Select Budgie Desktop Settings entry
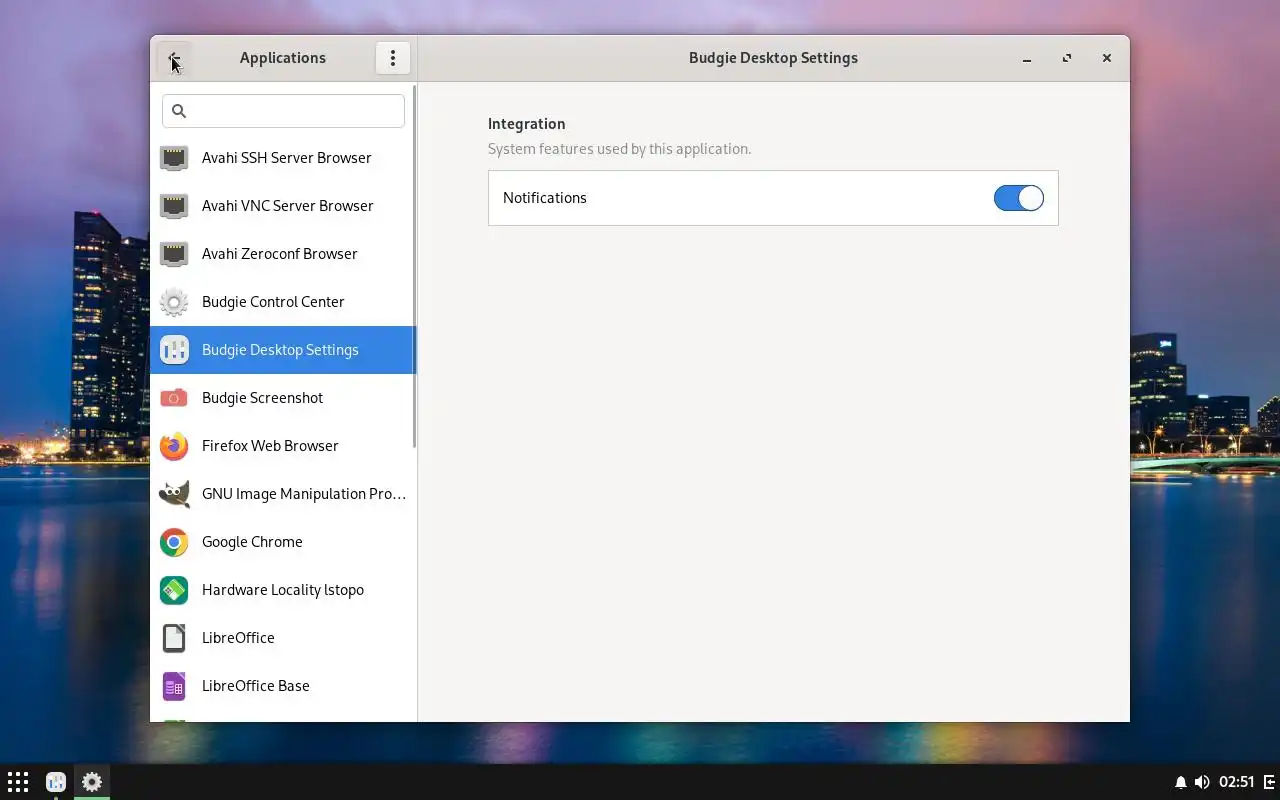1280x800 pixels. tap(283, 350)
